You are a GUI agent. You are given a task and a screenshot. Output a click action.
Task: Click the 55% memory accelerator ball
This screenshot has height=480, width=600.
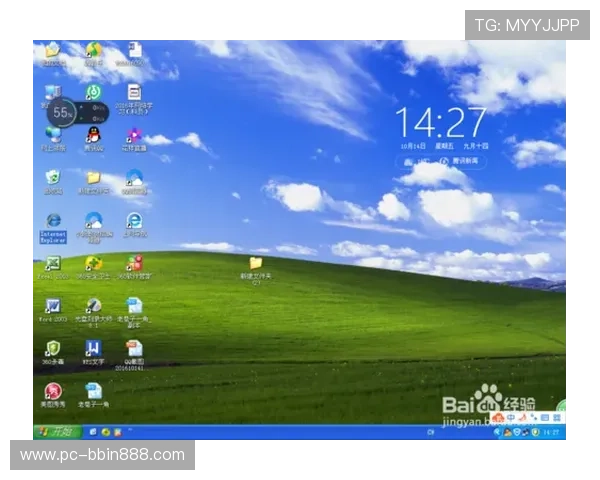[x=61, y=113]
